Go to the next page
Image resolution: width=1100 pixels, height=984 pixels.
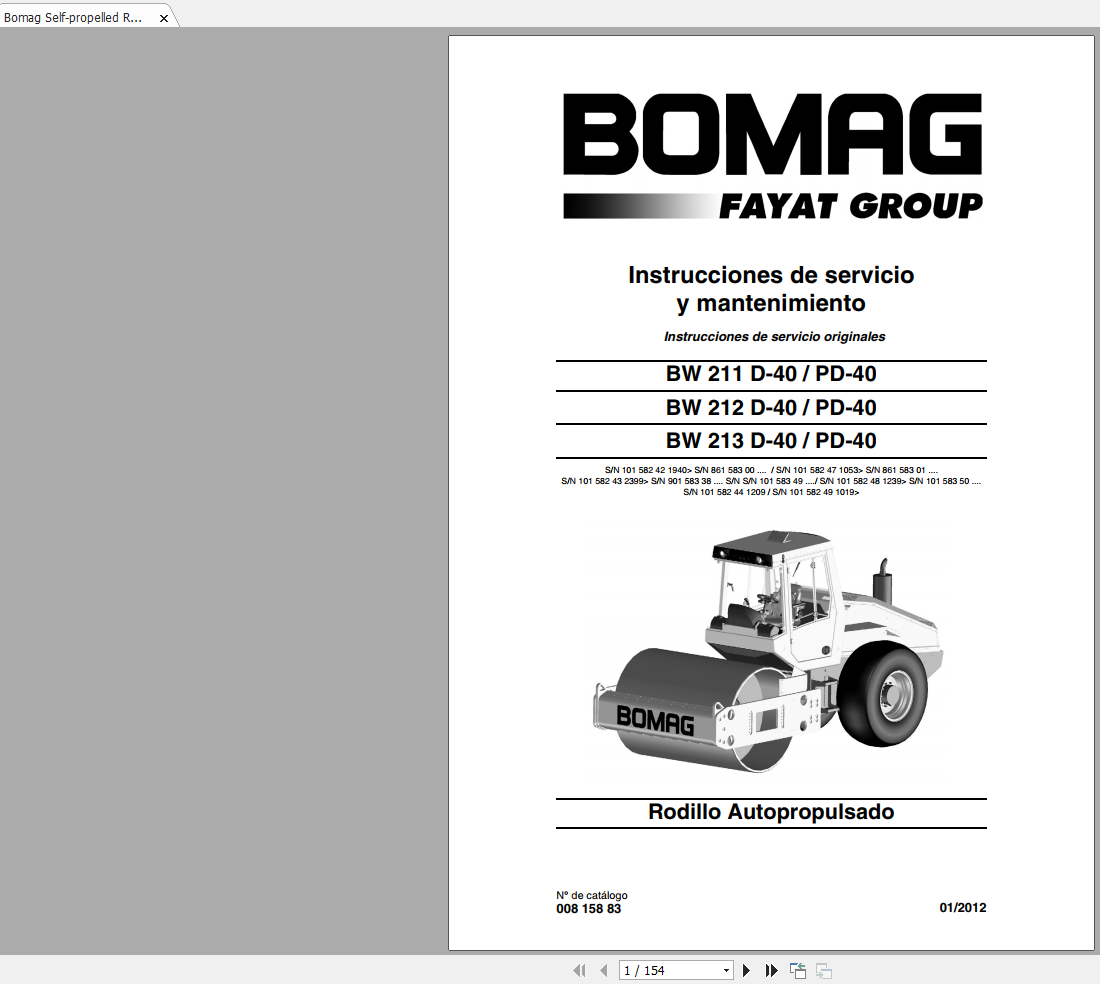746,971
